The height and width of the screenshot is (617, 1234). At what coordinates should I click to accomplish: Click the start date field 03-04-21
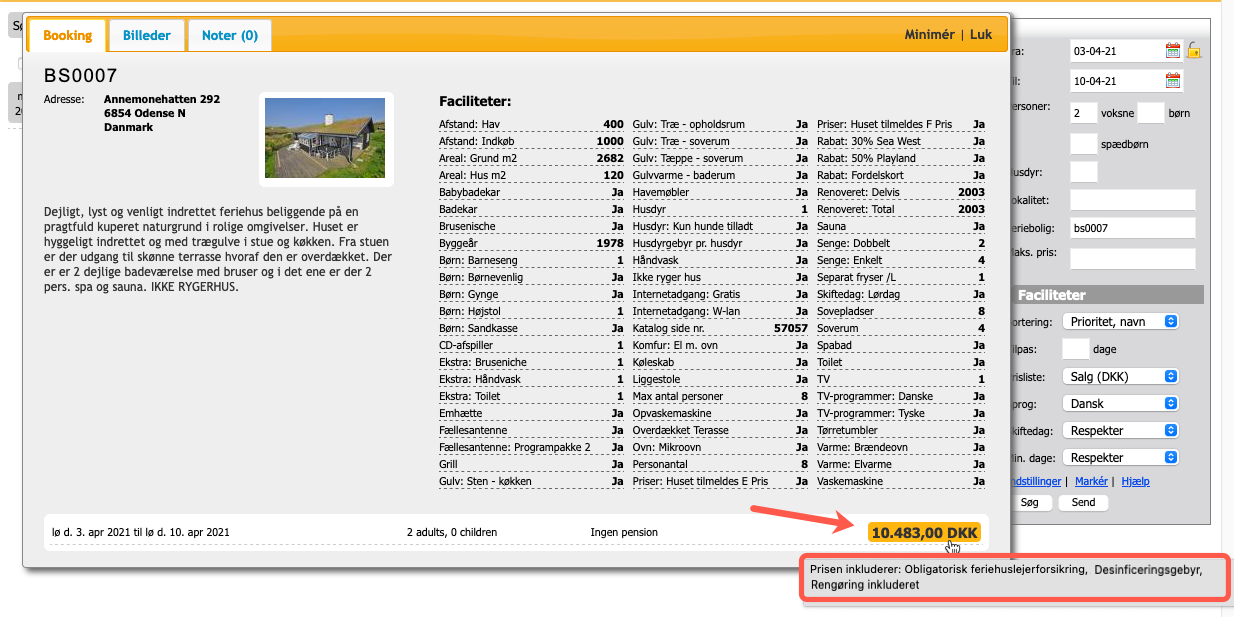[x=1115, y=51]
